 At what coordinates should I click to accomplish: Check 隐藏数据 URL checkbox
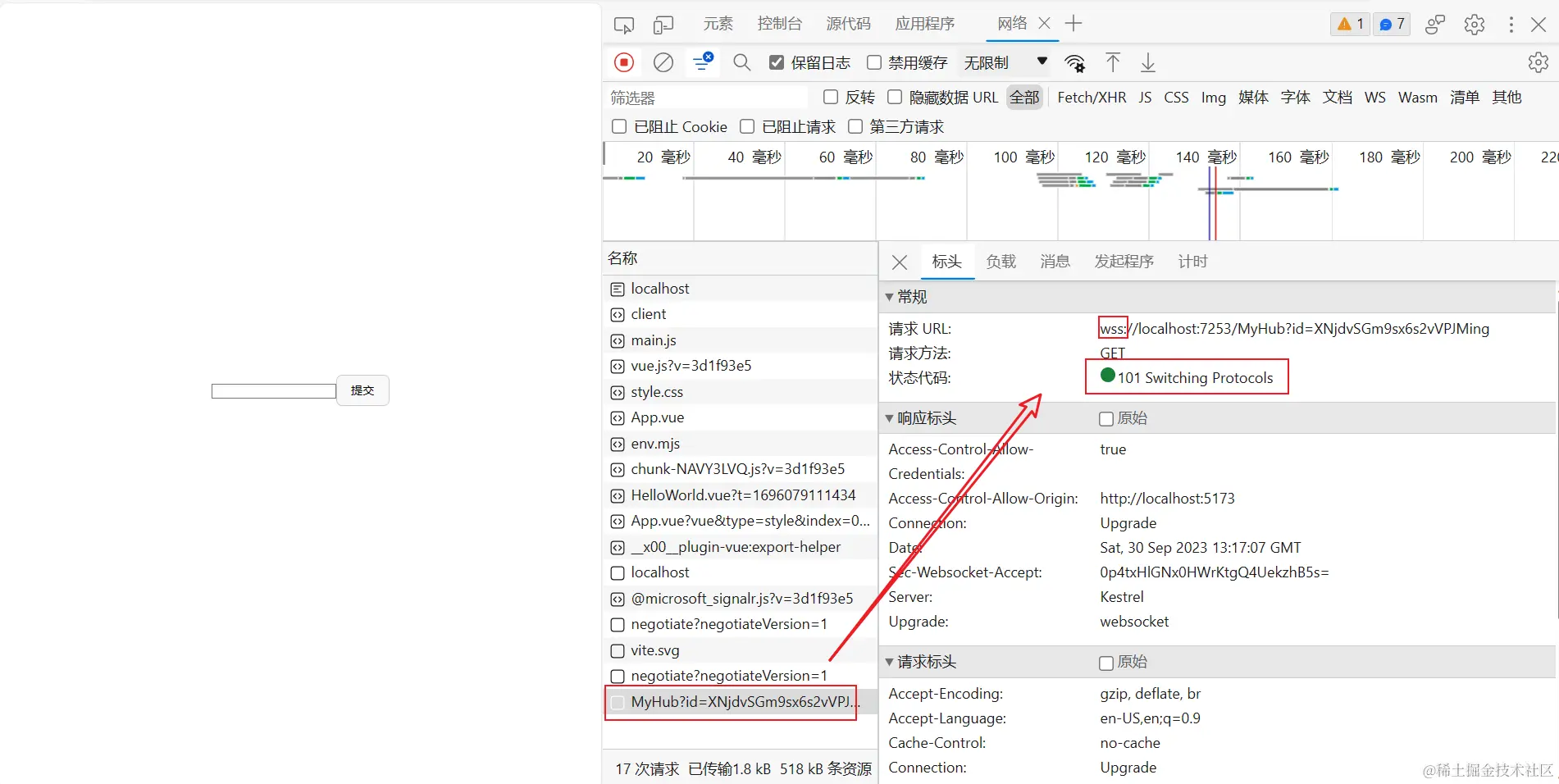point(895,97)
